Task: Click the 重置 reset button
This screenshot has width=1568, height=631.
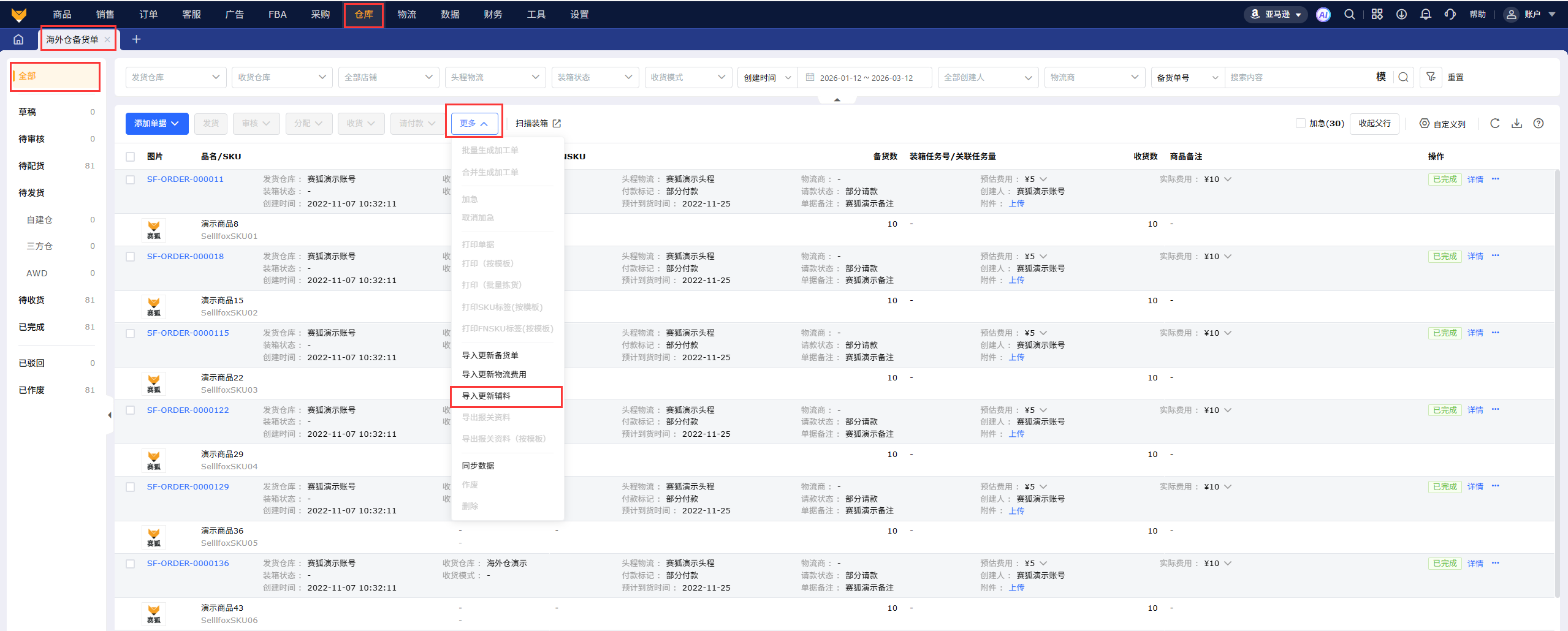Action: [1455, 77]
